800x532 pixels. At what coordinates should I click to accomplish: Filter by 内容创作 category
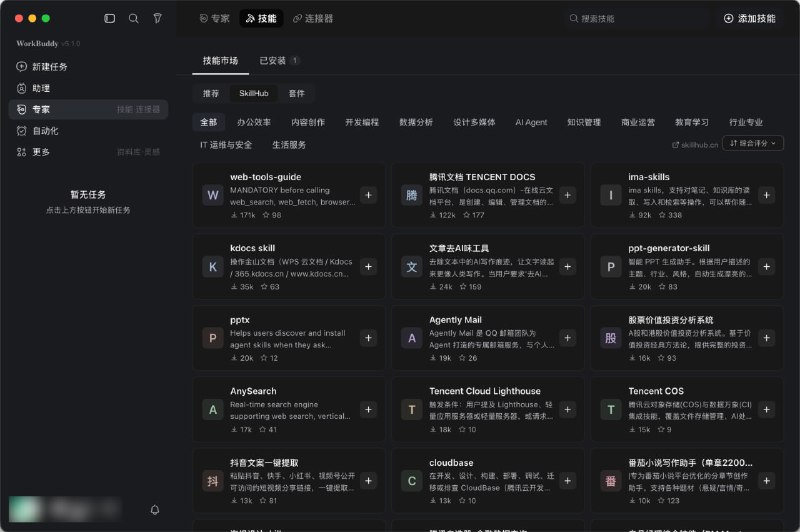(308, 122)
